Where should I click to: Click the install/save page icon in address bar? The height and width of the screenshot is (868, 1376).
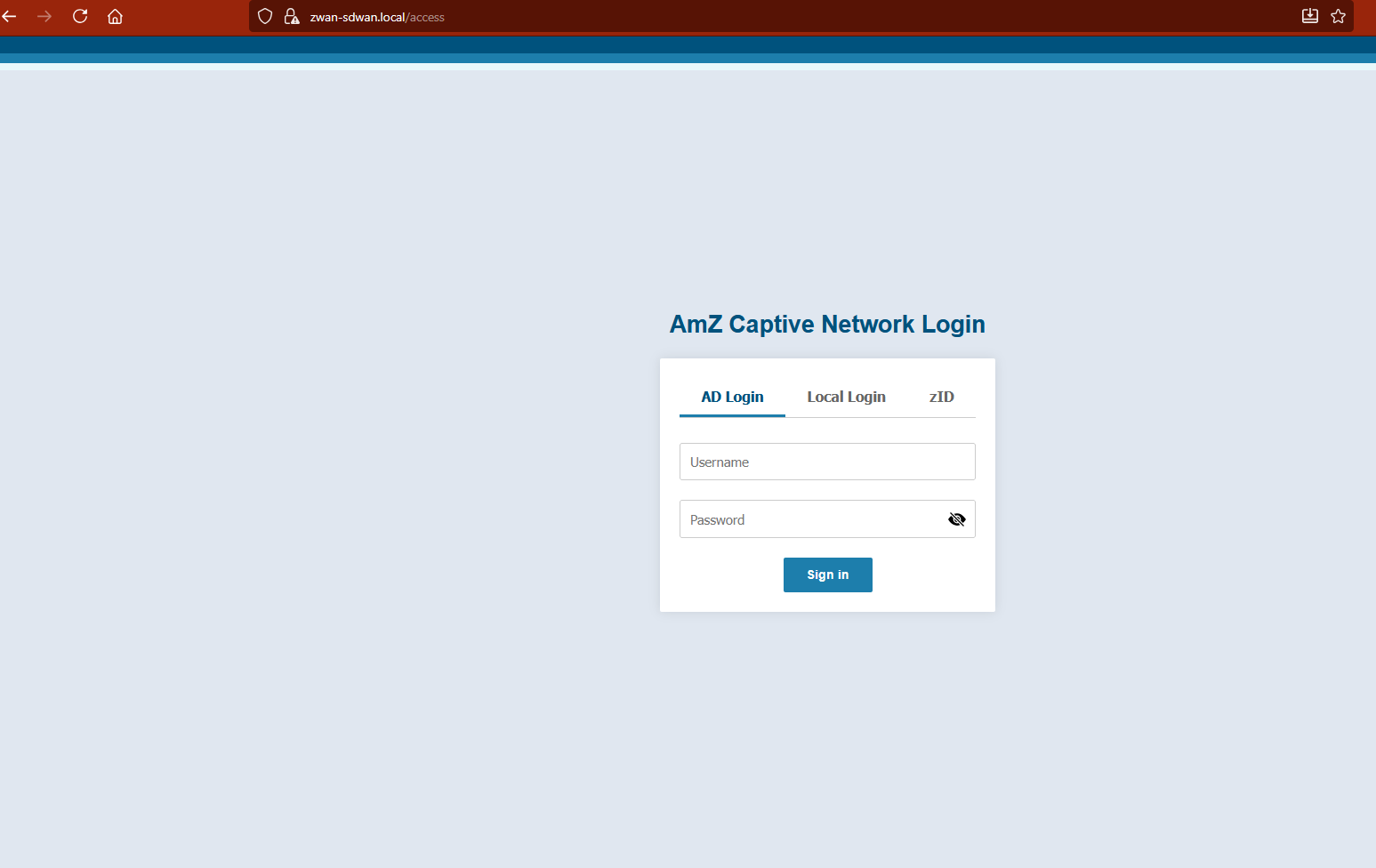(x=1309, y=17)
